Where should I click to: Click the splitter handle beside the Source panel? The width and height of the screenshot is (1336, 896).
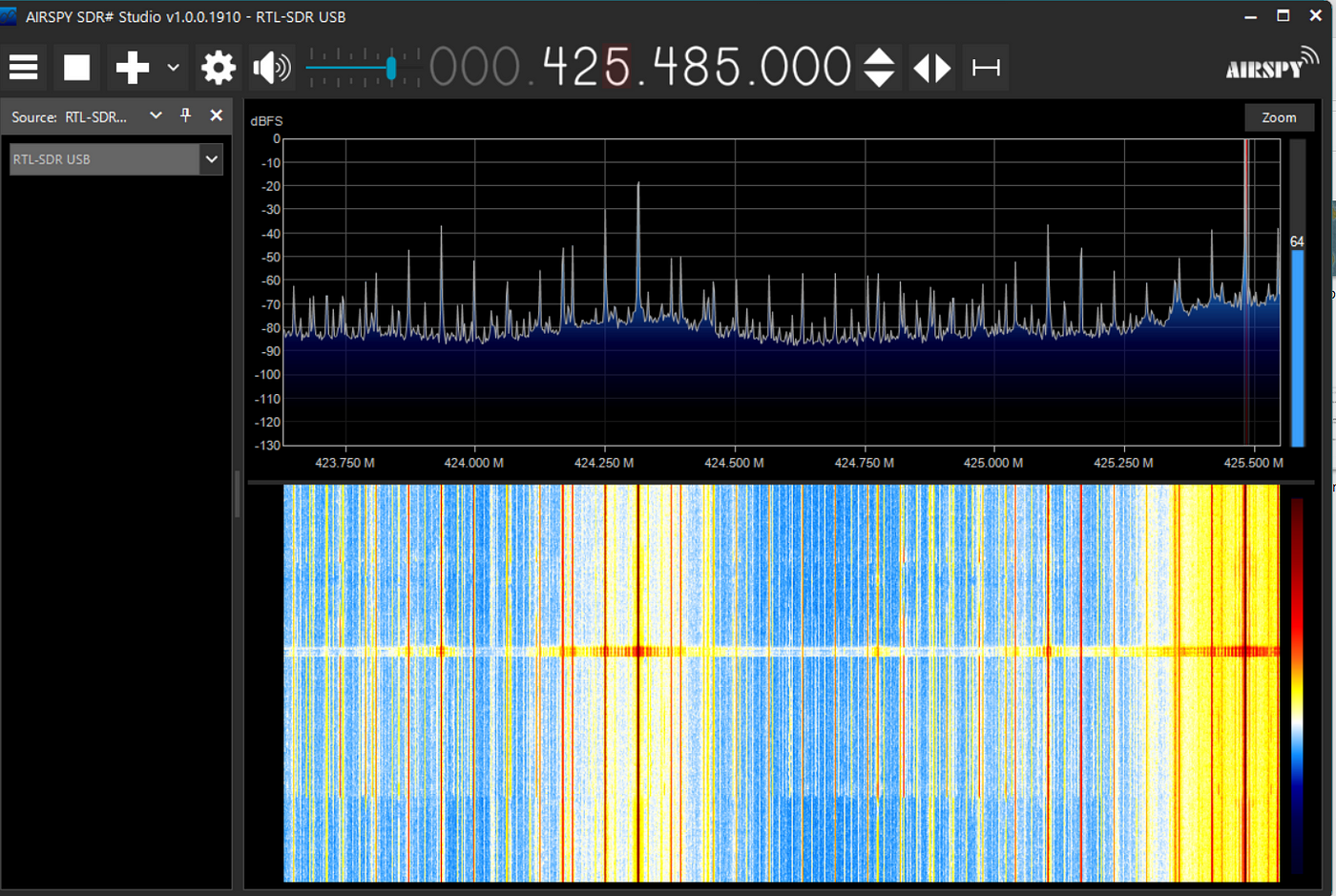pyautogui.click(x=238, y=494)
